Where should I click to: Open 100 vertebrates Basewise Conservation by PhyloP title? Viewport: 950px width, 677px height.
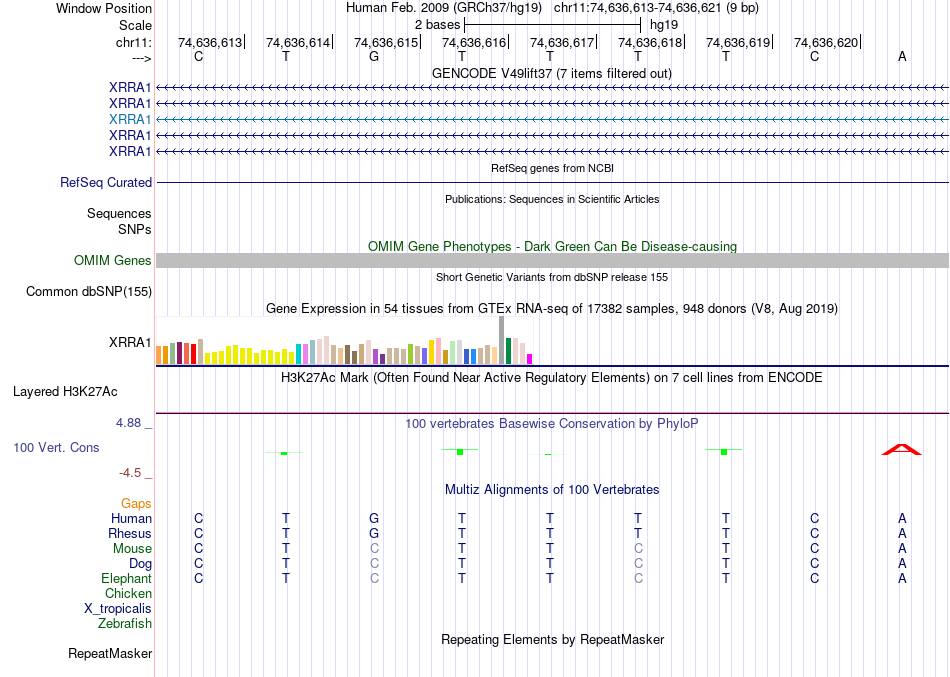552,424
